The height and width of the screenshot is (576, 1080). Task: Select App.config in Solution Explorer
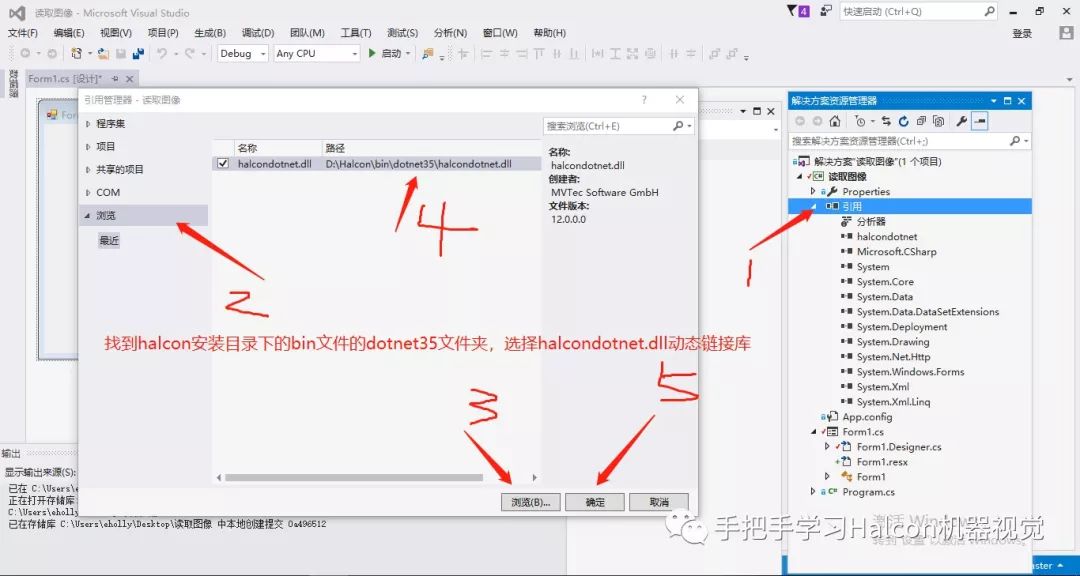(x=866, y=416)
